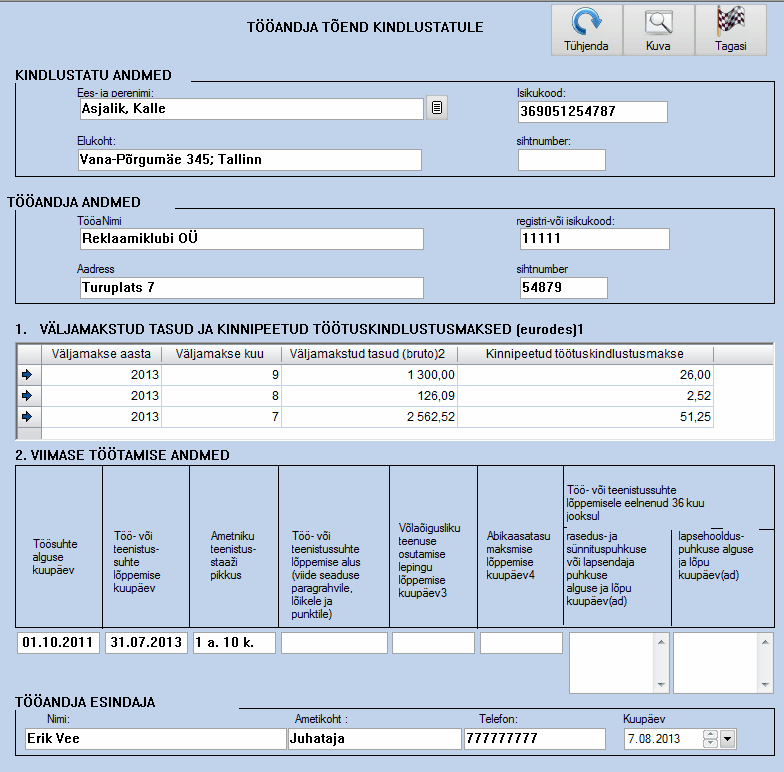Click the registri-või isikukood field 11111
The width and height of the screenshot is (784, 772).
point(594,238)
